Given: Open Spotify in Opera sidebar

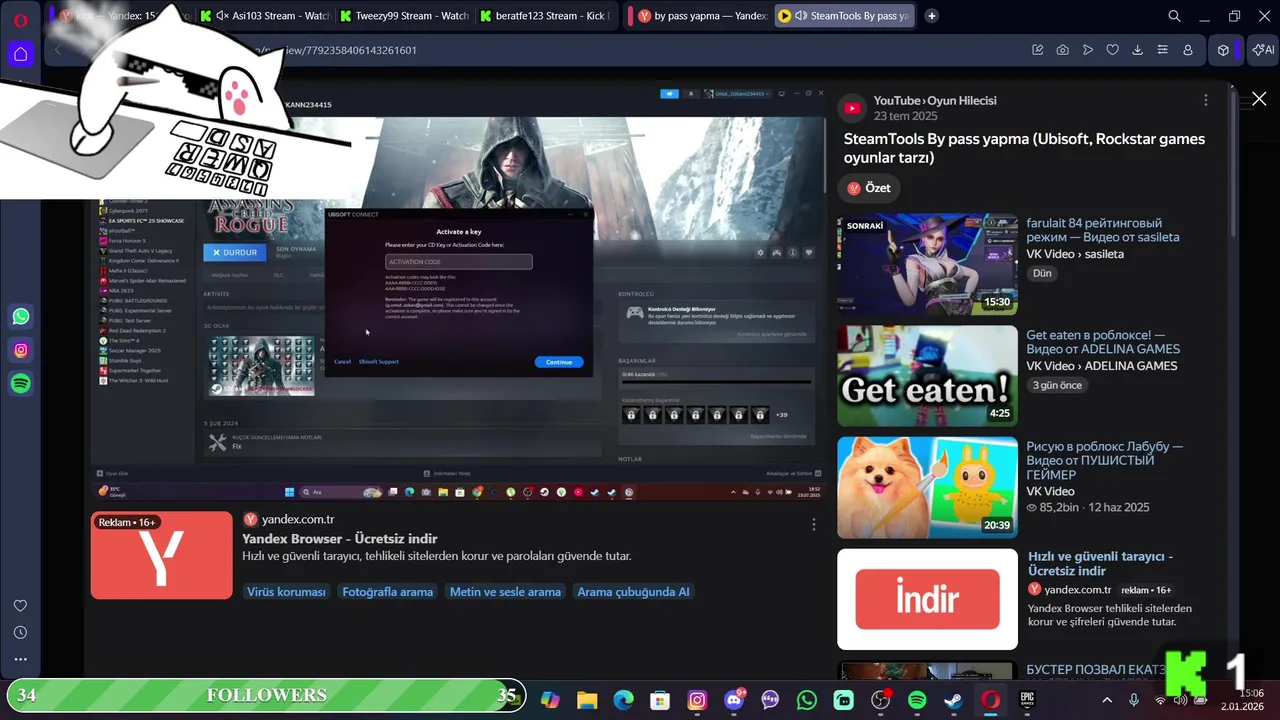Looking at the screenshot, I should click(21, 383).
